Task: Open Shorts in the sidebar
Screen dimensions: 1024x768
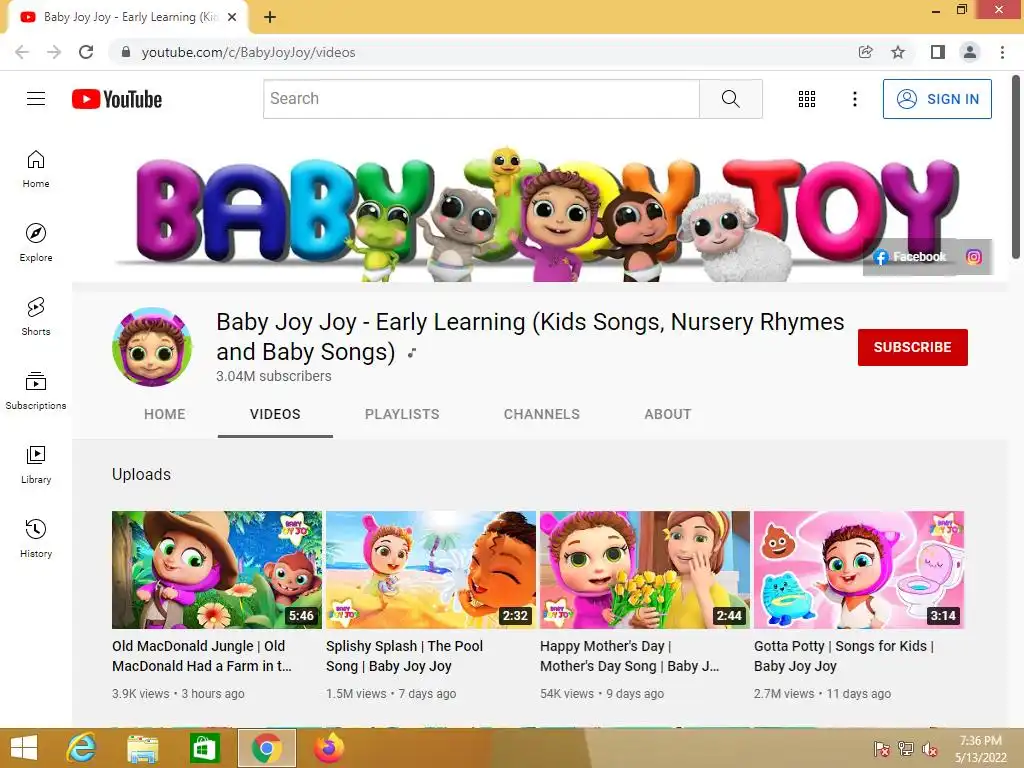Action: tap(36, 317)
